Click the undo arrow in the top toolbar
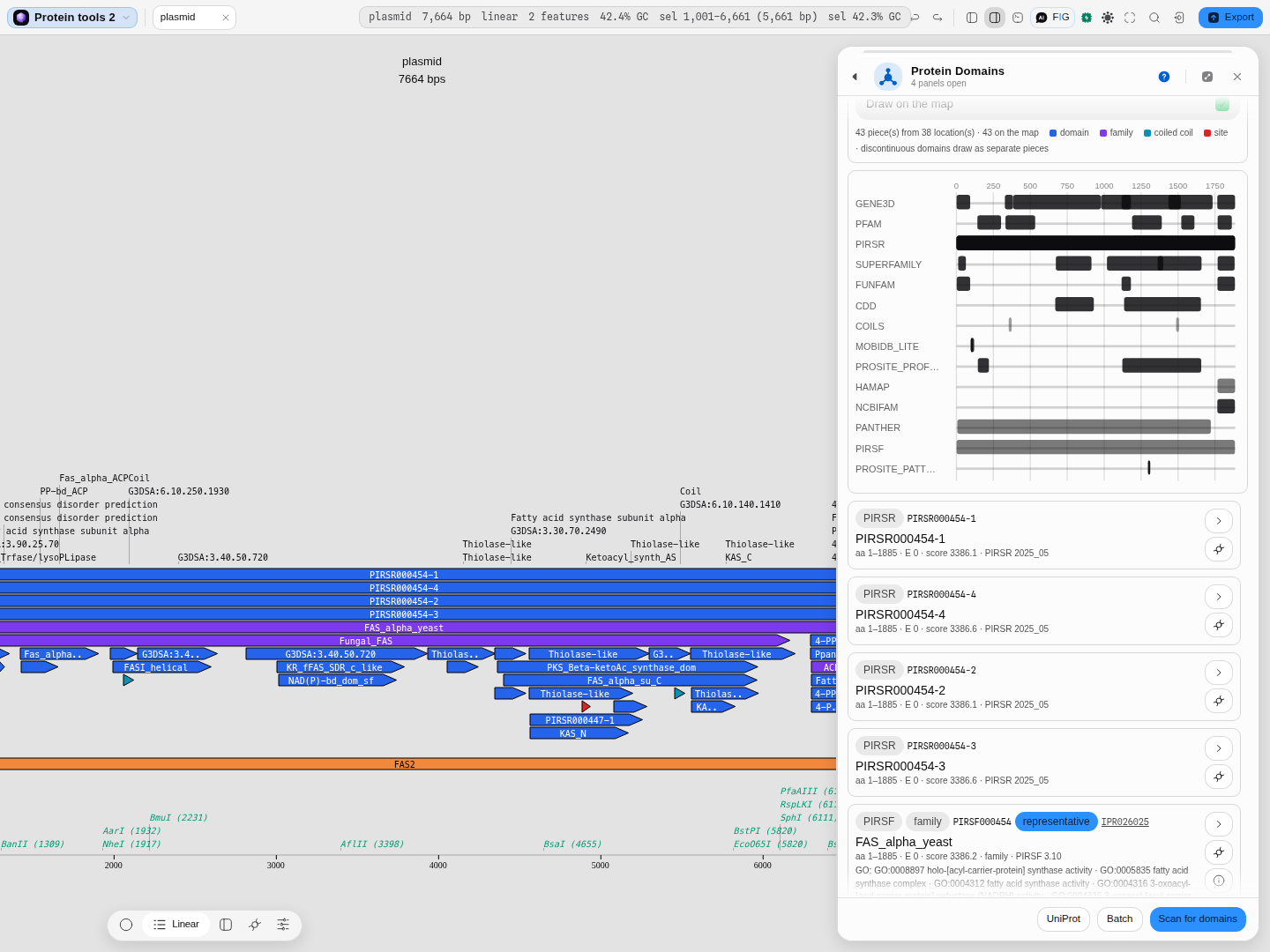The height and width of the screenshot is (952, 1270). tap(915, 18)
